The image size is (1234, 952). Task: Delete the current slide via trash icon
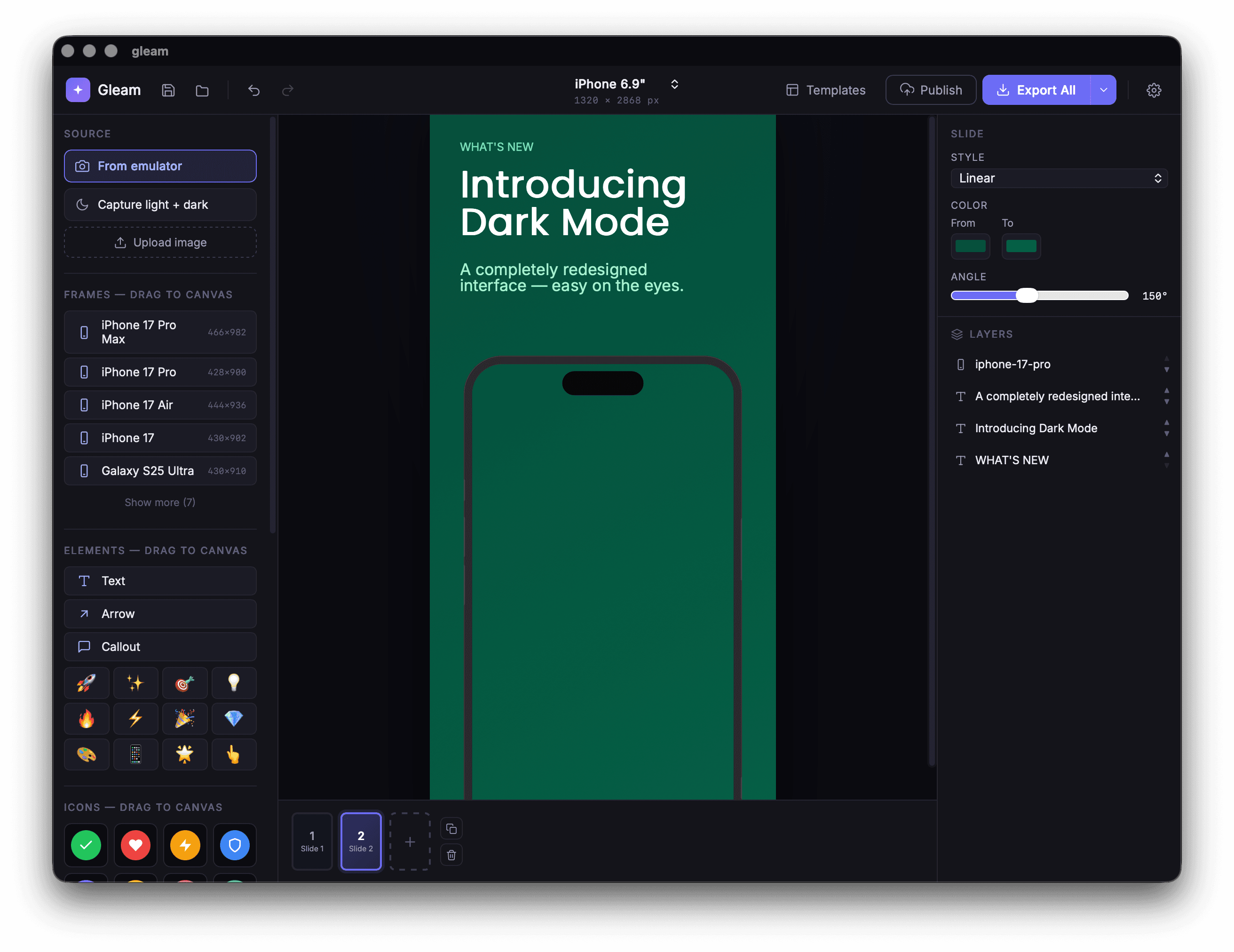click(451, 854)
